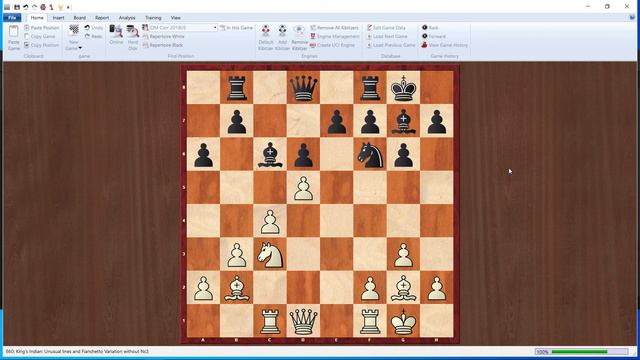Click Remove All Kibitzers
Image resolution: width=640 pixels, height=360 pixels.
335,28
